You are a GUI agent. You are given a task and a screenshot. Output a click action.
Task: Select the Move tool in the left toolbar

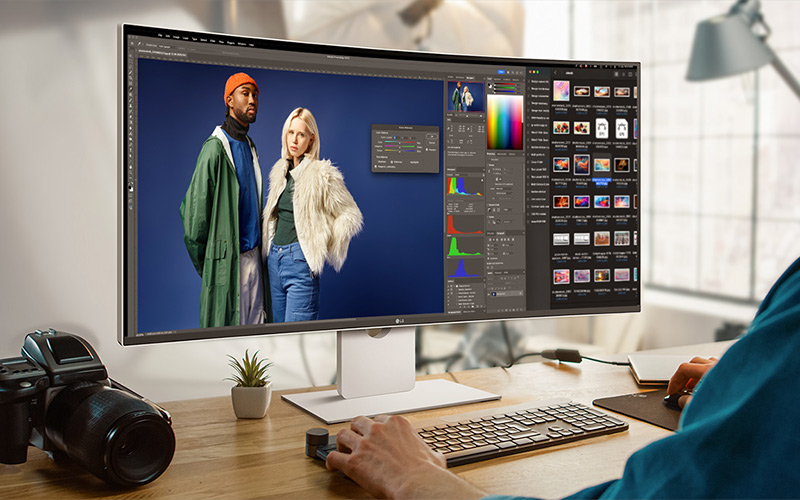point(130,62)
